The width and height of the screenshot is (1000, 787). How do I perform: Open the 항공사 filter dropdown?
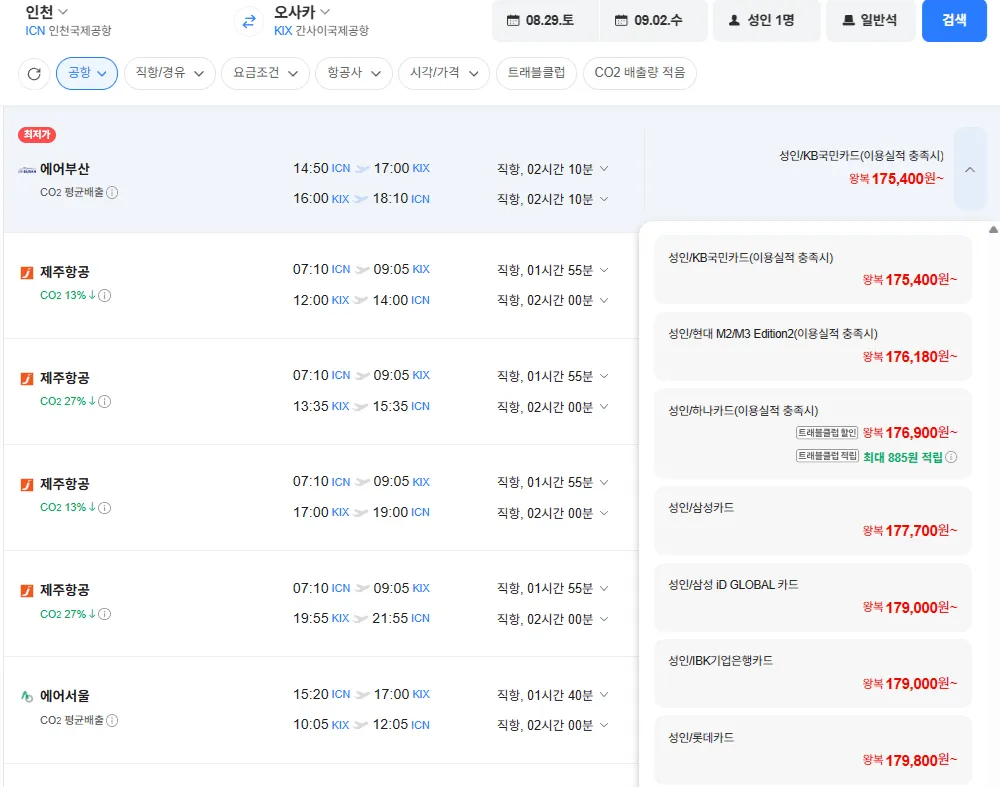(354, 73)
